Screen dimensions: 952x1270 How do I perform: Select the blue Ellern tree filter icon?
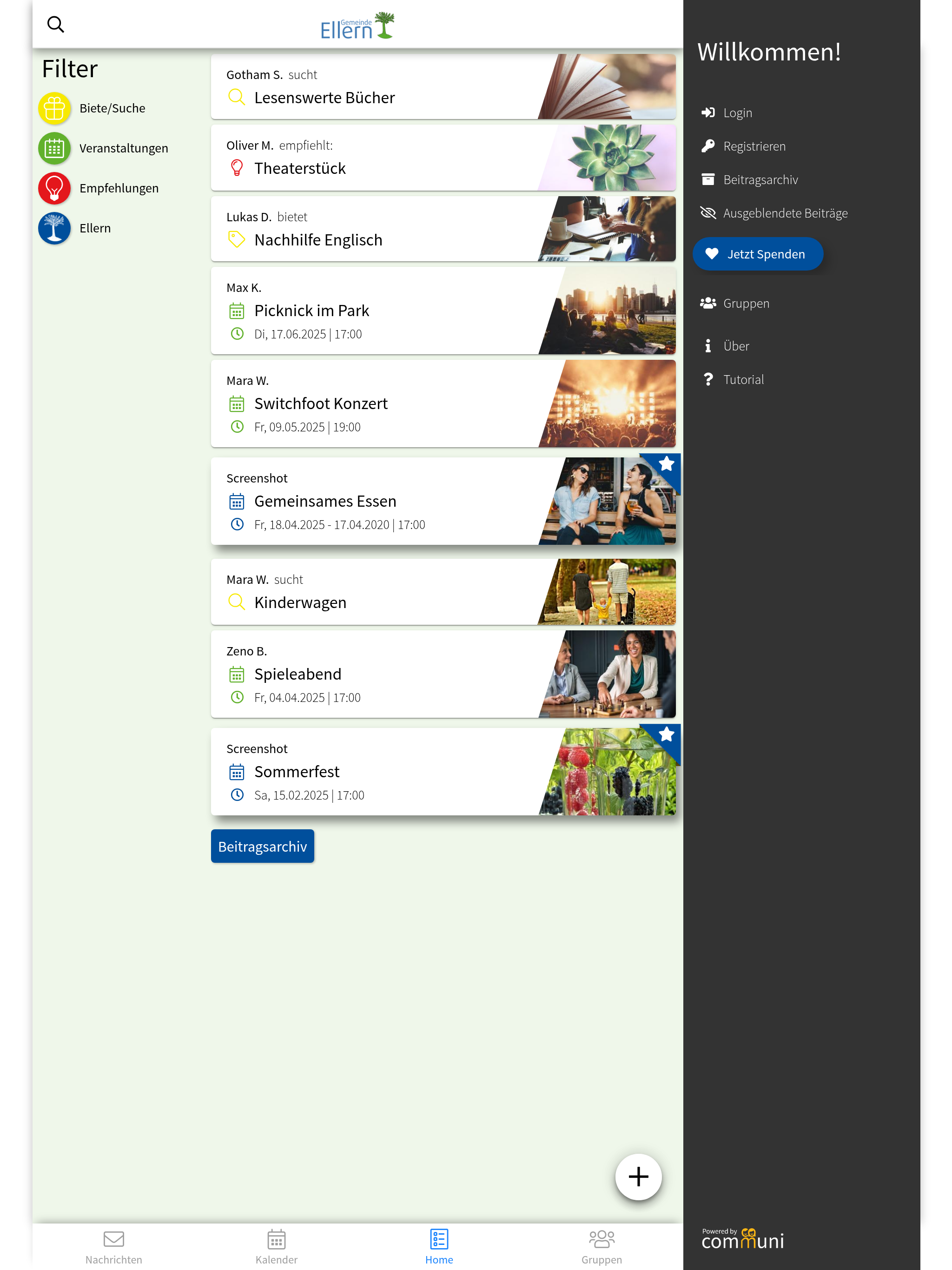pos(54,228)
